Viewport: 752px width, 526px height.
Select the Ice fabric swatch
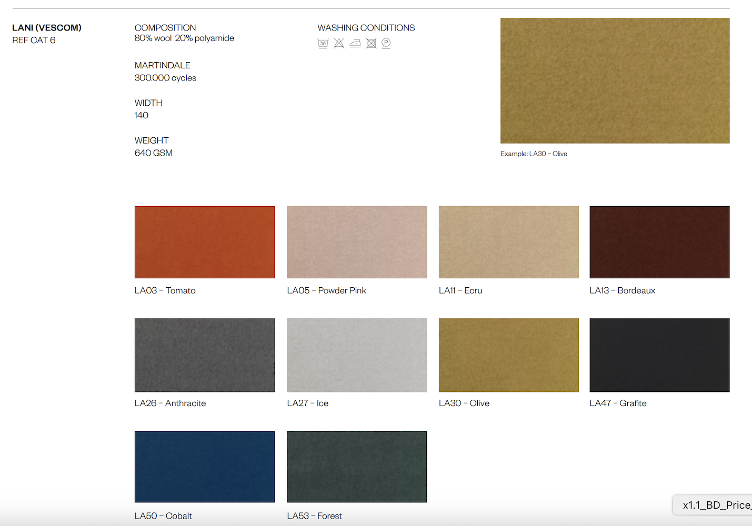357,355
